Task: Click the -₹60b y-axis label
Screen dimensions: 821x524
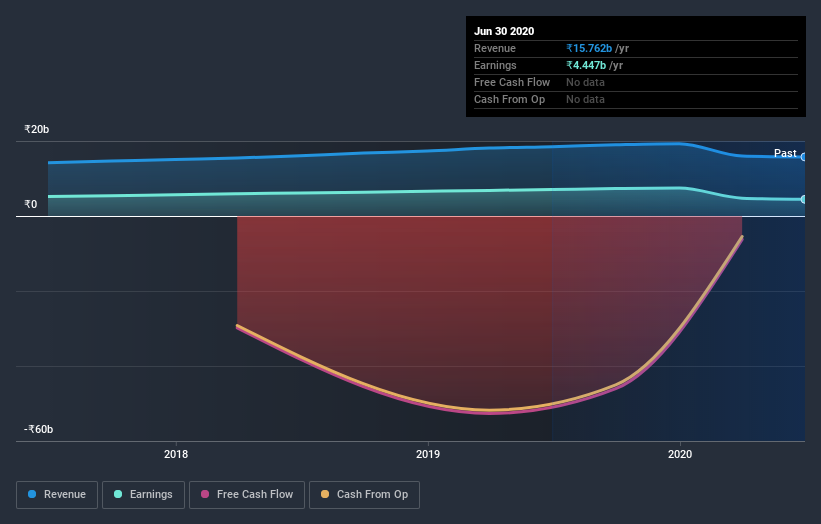Action: pyautogui.click(x=38, y=429)
